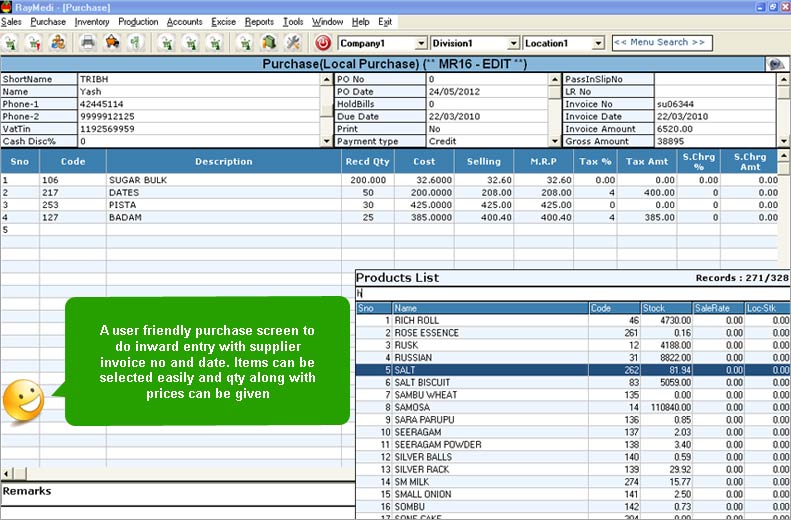Click the Remarks text area

click(x=178, y=496)
